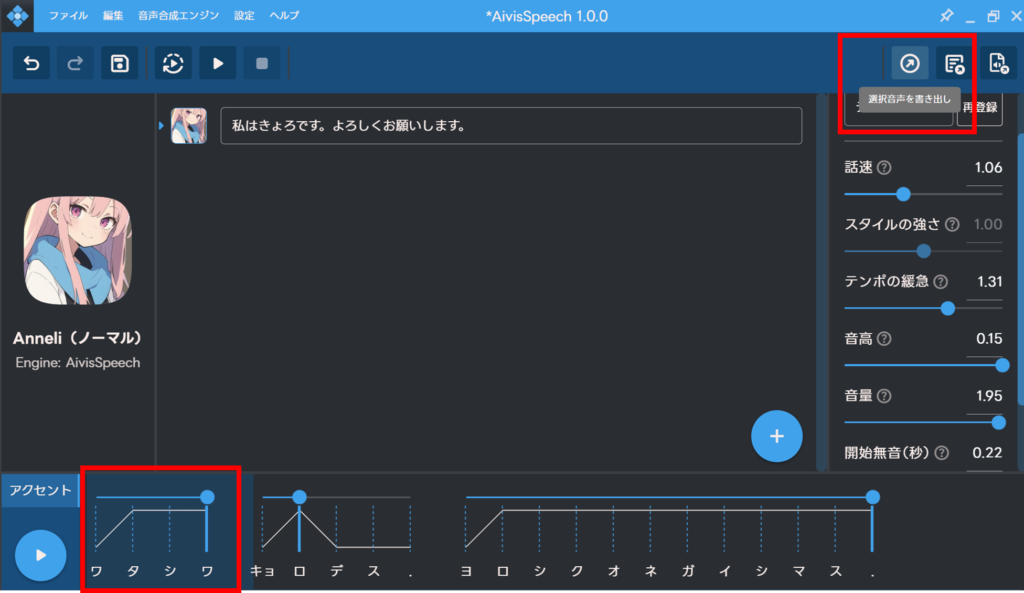Adjust the テンポの緩急 slider
The width and height of the screenshot is (1024, 593).
point(923,308)
